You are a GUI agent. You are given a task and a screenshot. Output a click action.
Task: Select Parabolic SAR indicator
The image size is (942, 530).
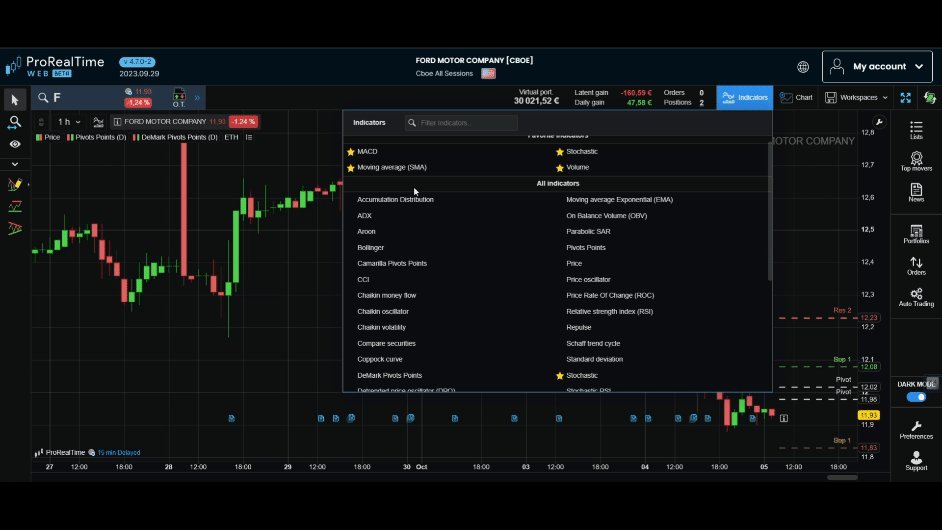(588, 231)
